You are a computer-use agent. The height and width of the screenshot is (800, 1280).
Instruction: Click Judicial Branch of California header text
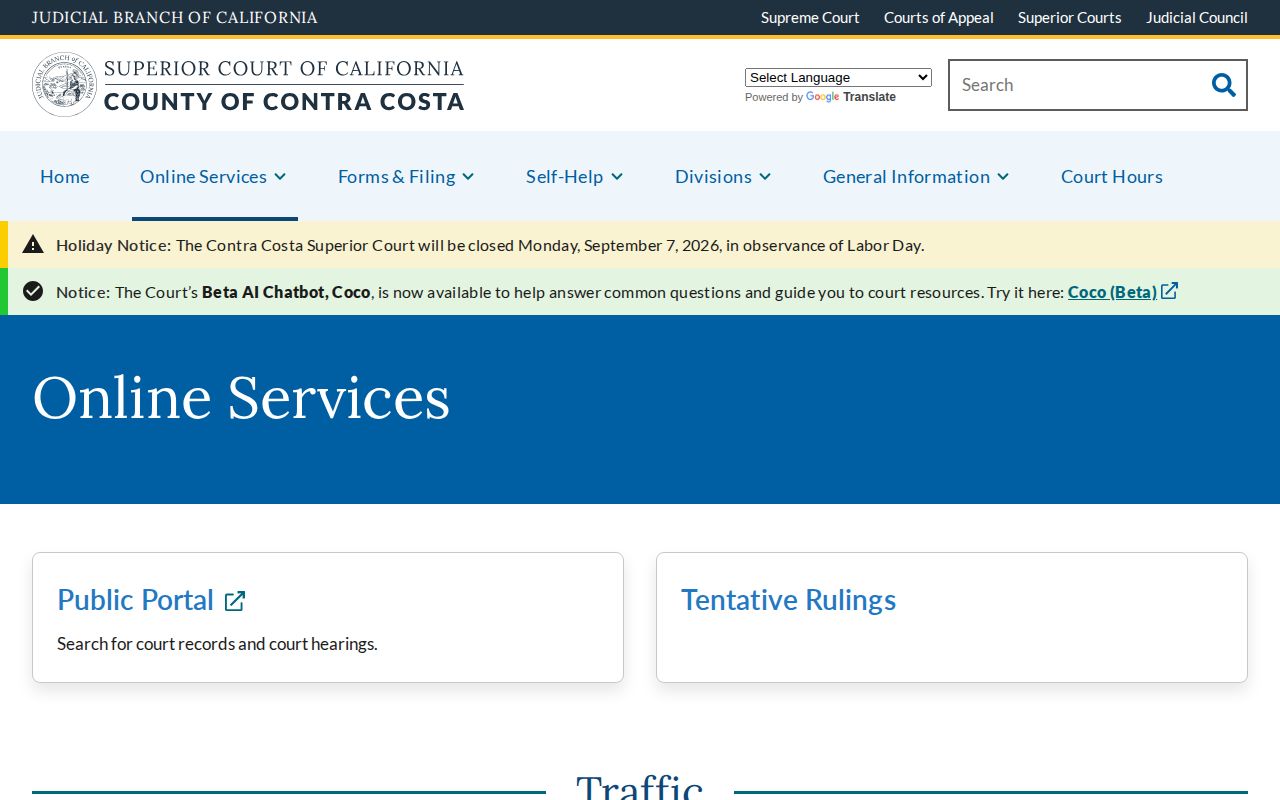click(175, 17)
